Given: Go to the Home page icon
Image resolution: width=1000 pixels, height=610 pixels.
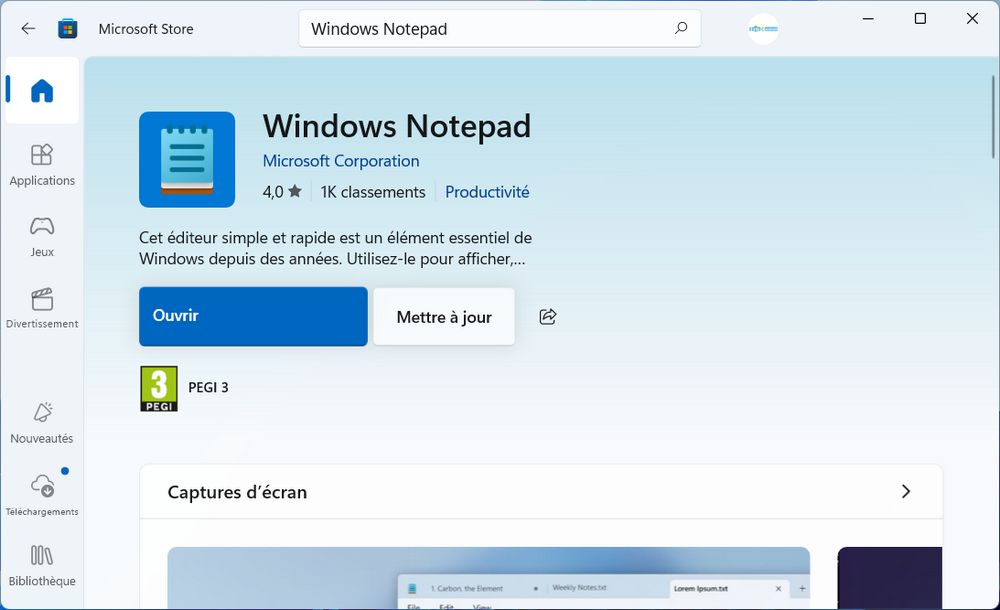Looking at the screenshot, I should 42,91.
